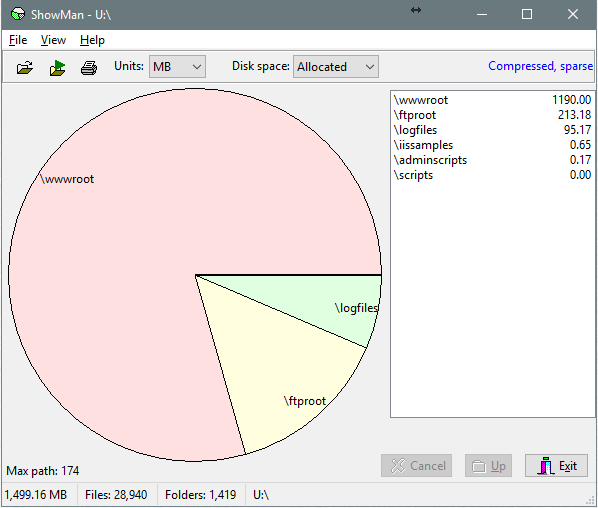This screenshot has height=508, width=598.
Task: Open folder with the yellow folder toolbar icon
Action: click(25, 68)
